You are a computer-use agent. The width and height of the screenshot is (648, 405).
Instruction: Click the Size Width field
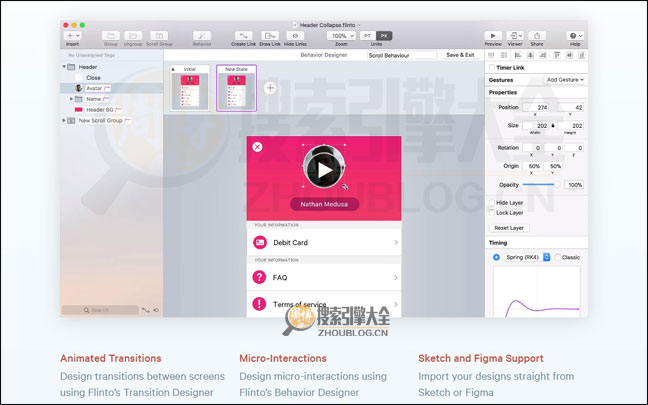tap(536, 126)
